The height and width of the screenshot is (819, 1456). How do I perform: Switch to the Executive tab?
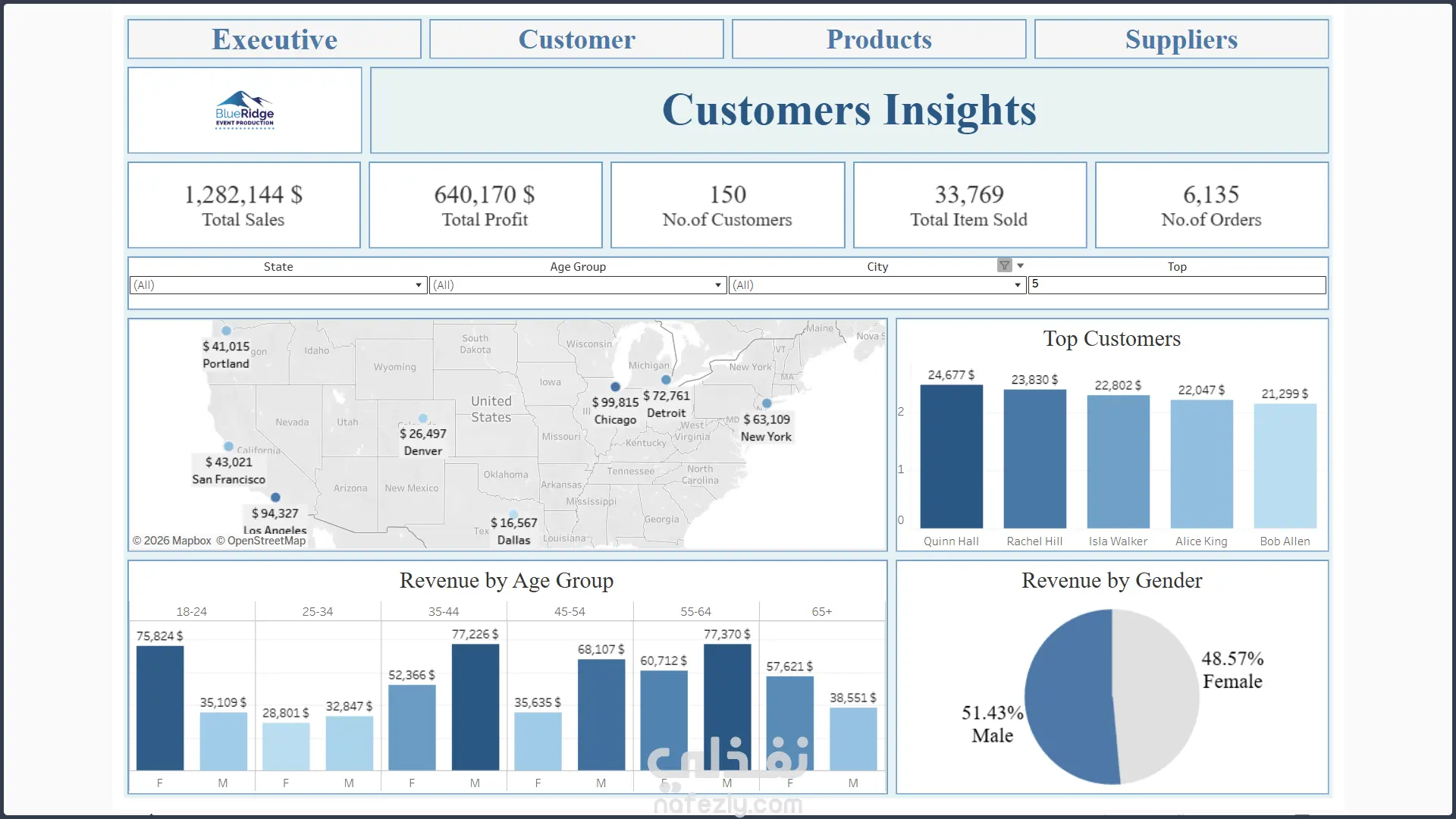[275, 39]
